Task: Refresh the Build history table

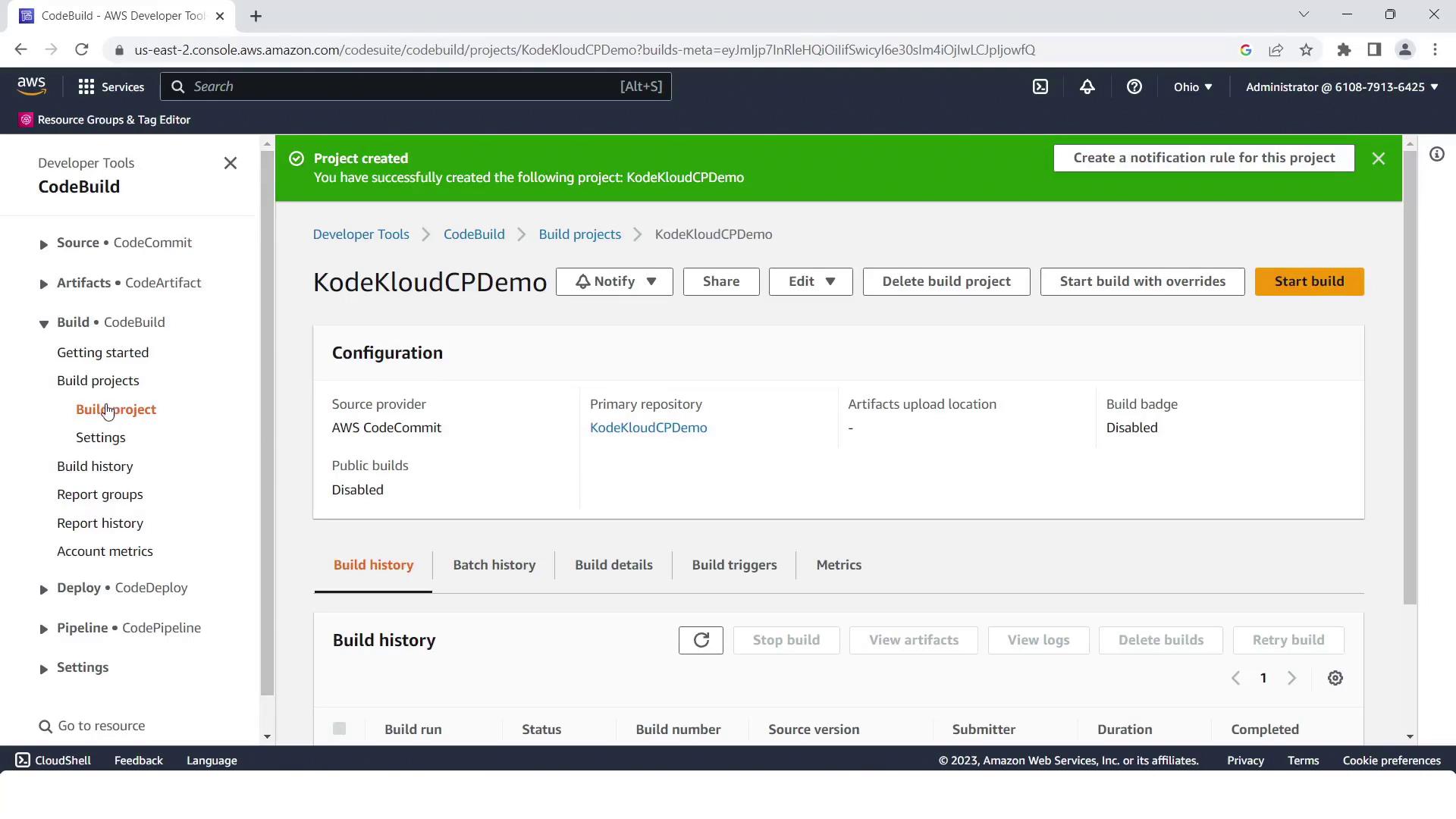Action: tap(701, 640)
